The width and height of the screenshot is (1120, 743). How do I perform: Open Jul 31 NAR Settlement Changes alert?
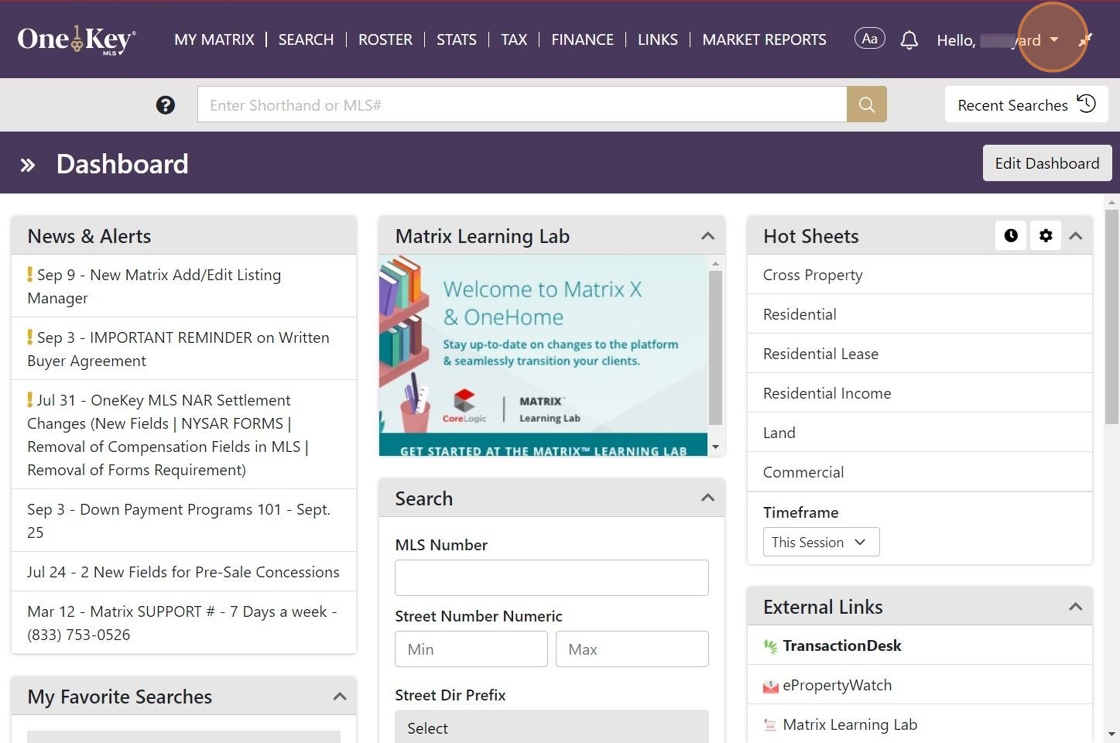[184, 434]
